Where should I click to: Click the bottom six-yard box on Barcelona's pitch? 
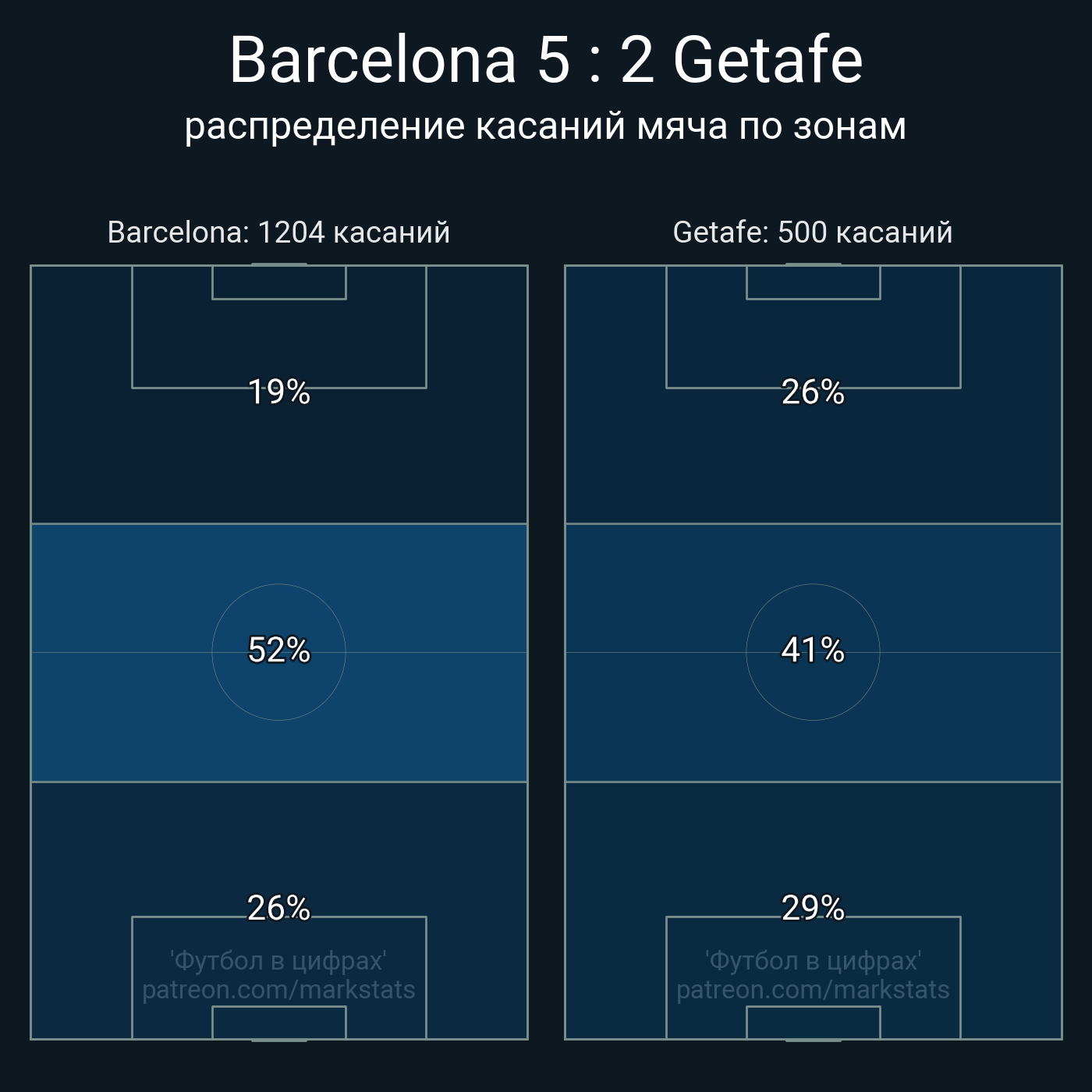pos(278,1023)
